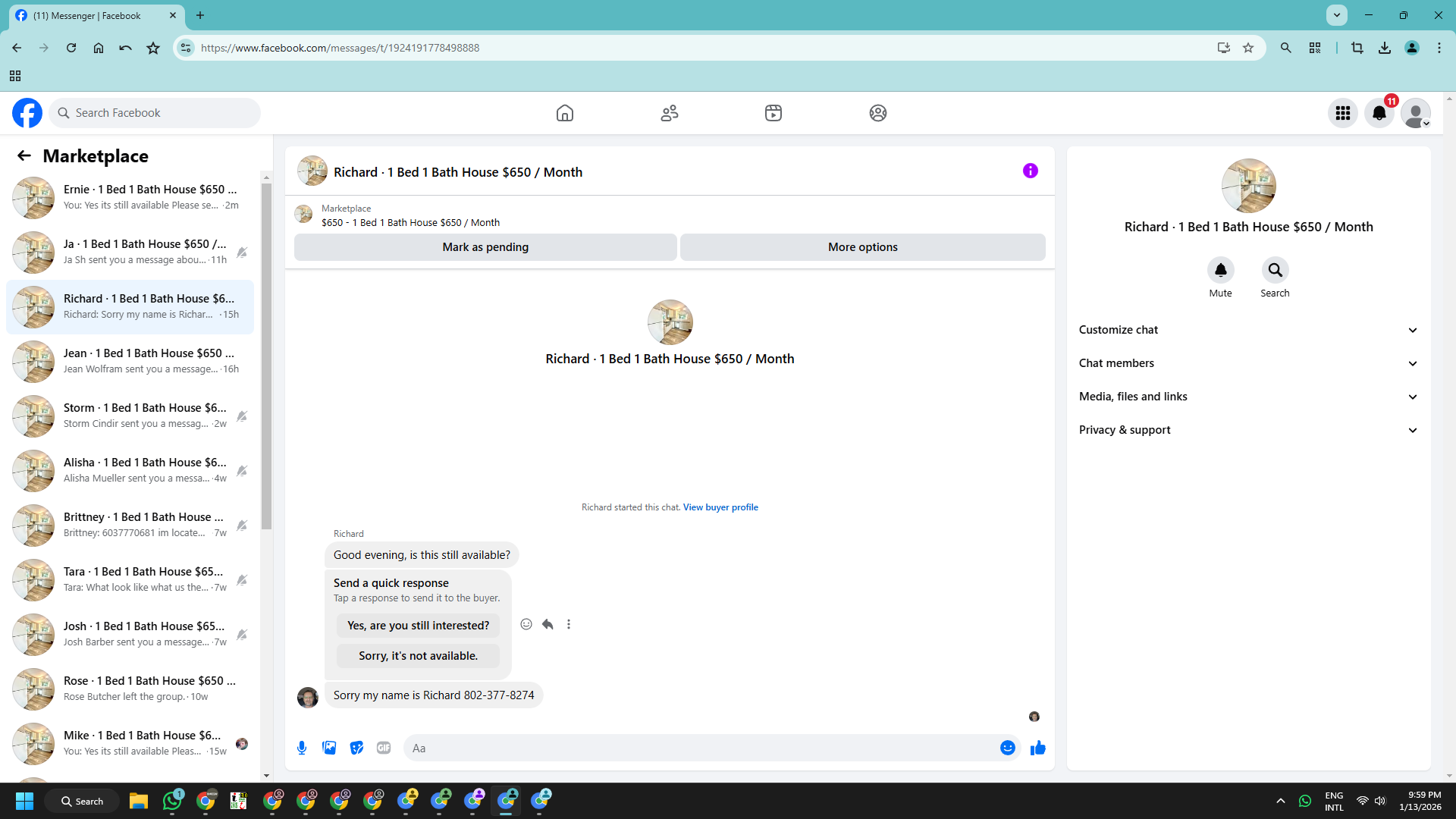Click the purple conversation info icon
1456x819 pixels.
(1030, 171)
